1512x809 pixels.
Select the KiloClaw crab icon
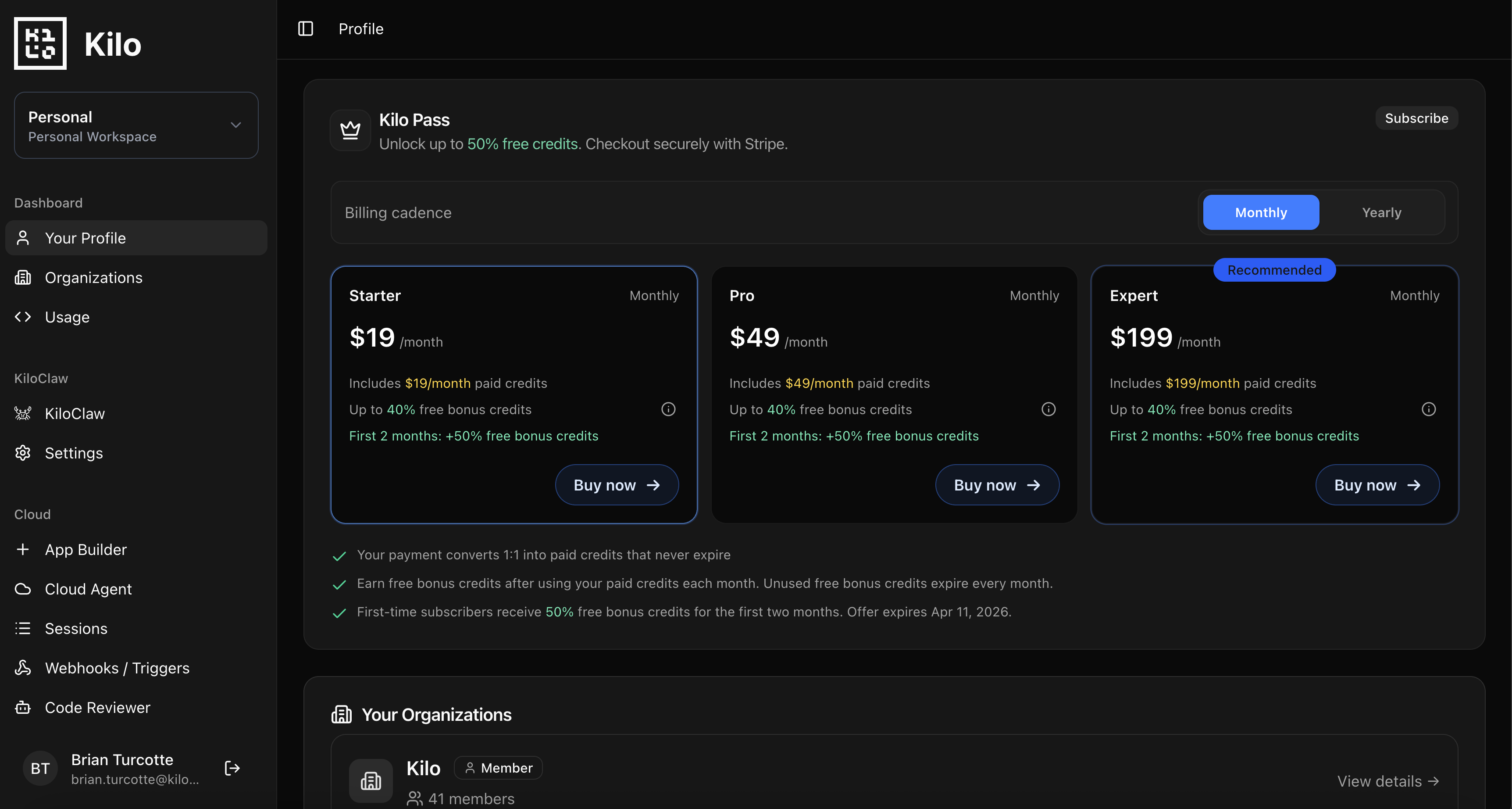[23, 413]
